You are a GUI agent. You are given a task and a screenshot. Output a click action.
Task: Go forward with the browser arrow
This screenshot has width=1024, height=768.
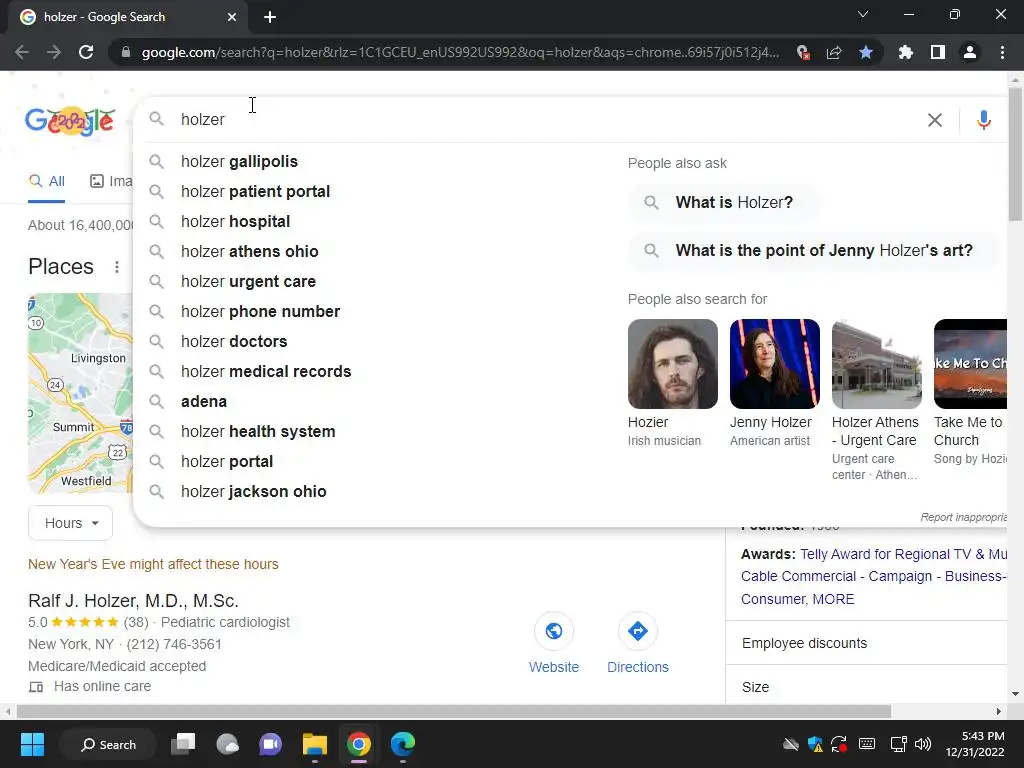coord(54,52)
